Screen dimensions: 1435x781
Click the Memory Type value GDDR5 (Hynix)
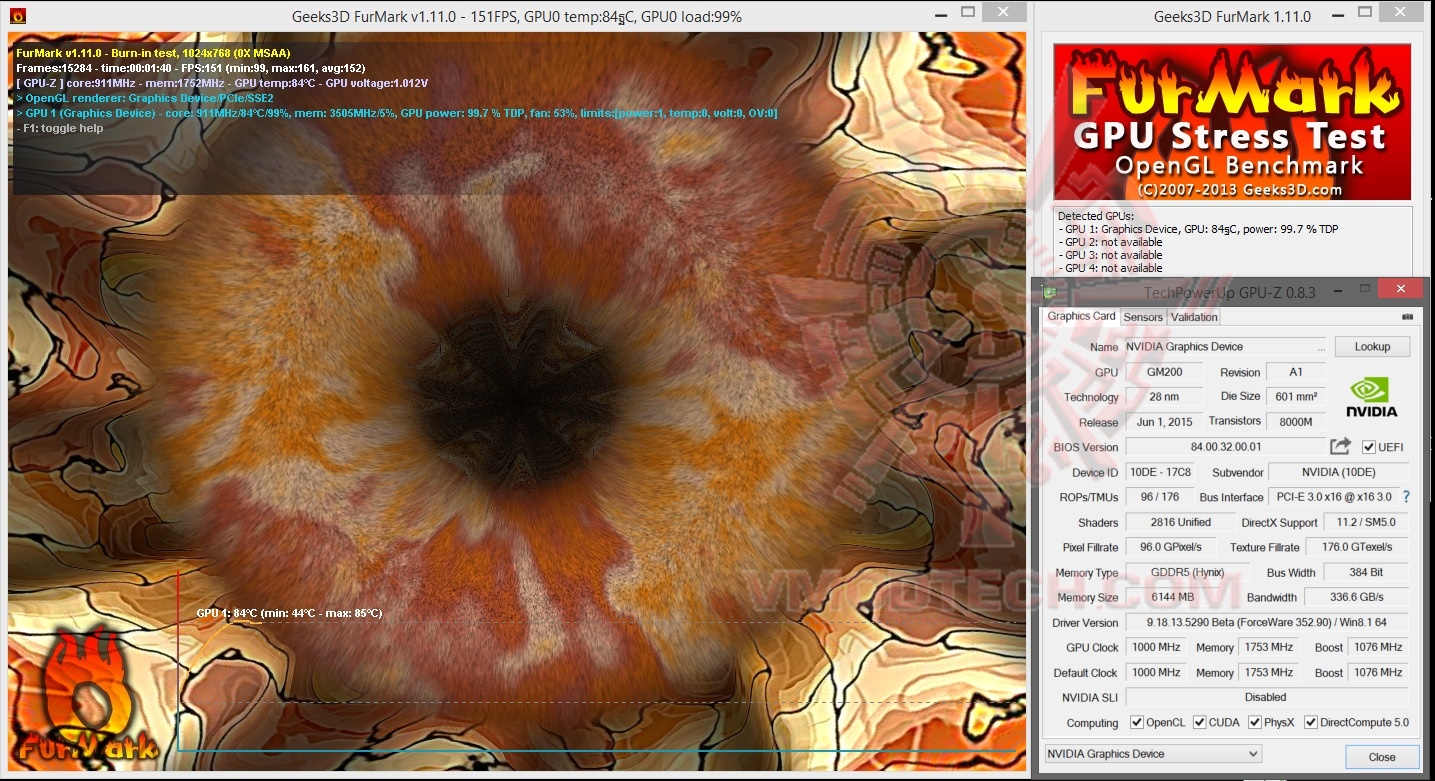pyautogui.click(x=1187, y=572)
